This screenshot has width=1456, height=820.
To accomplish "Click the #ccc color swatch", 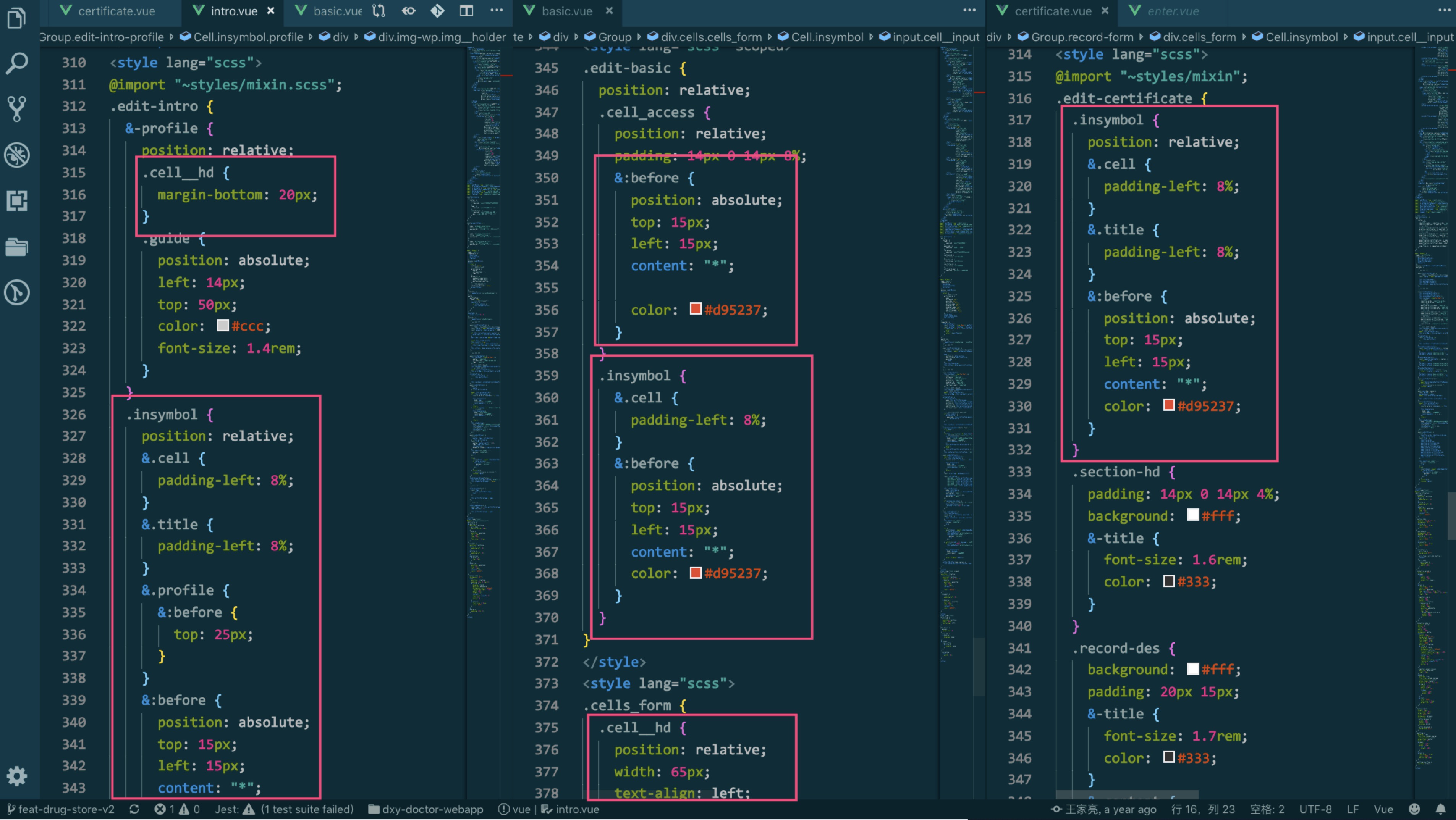I will (223, 326).
